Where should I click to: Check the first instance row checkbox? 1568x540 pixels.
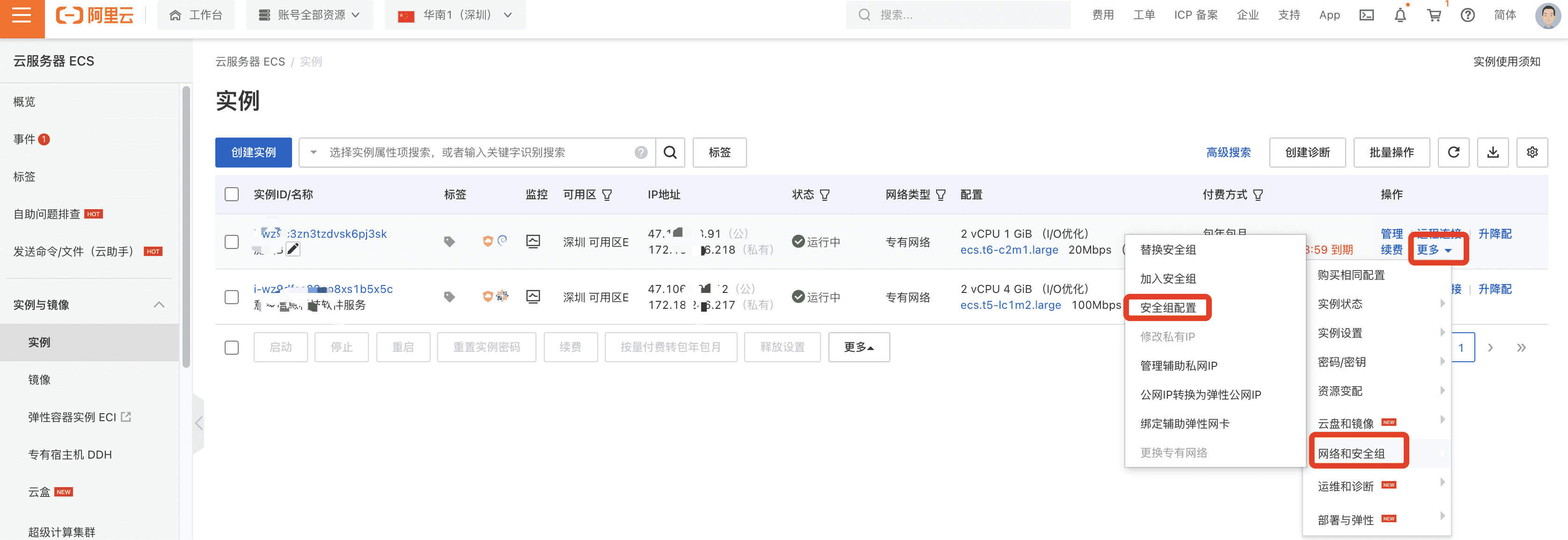pos(231,242)
